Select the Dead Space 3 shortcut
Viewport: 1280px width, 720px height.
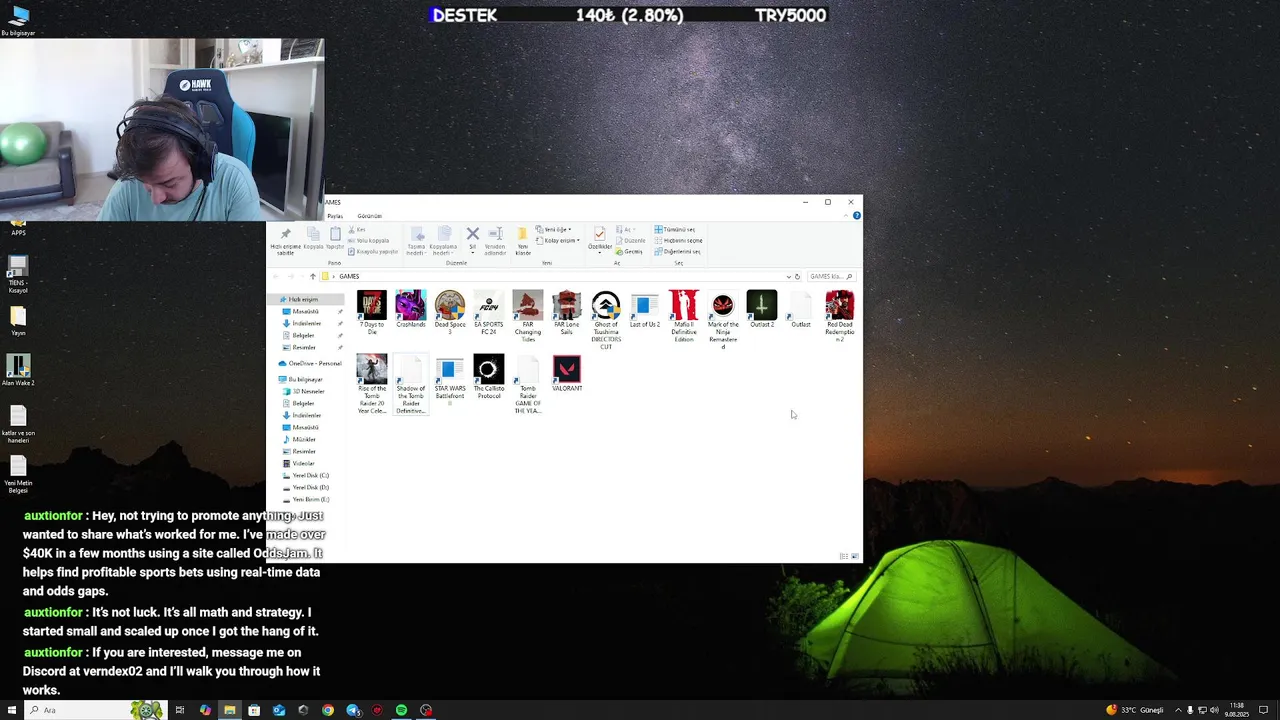450,311
